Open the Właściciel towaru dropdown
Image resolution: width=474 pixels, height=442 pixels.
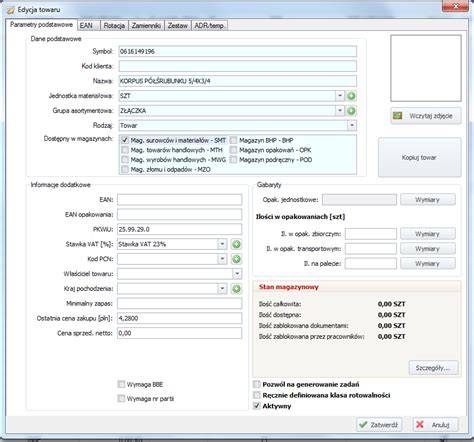pos(237,274)
